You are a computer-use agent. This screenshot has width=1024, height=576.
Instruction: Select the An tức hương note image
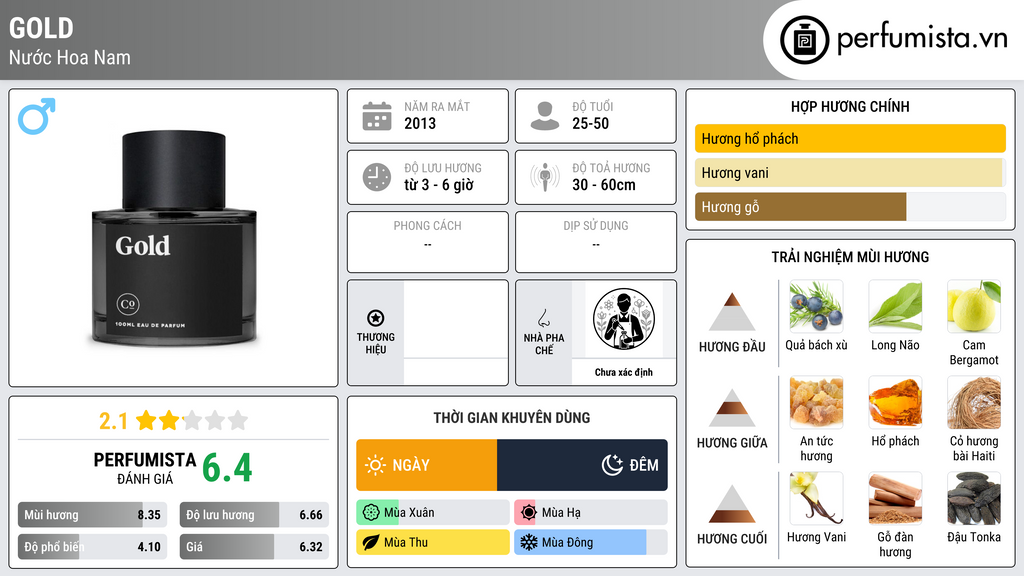816,402
